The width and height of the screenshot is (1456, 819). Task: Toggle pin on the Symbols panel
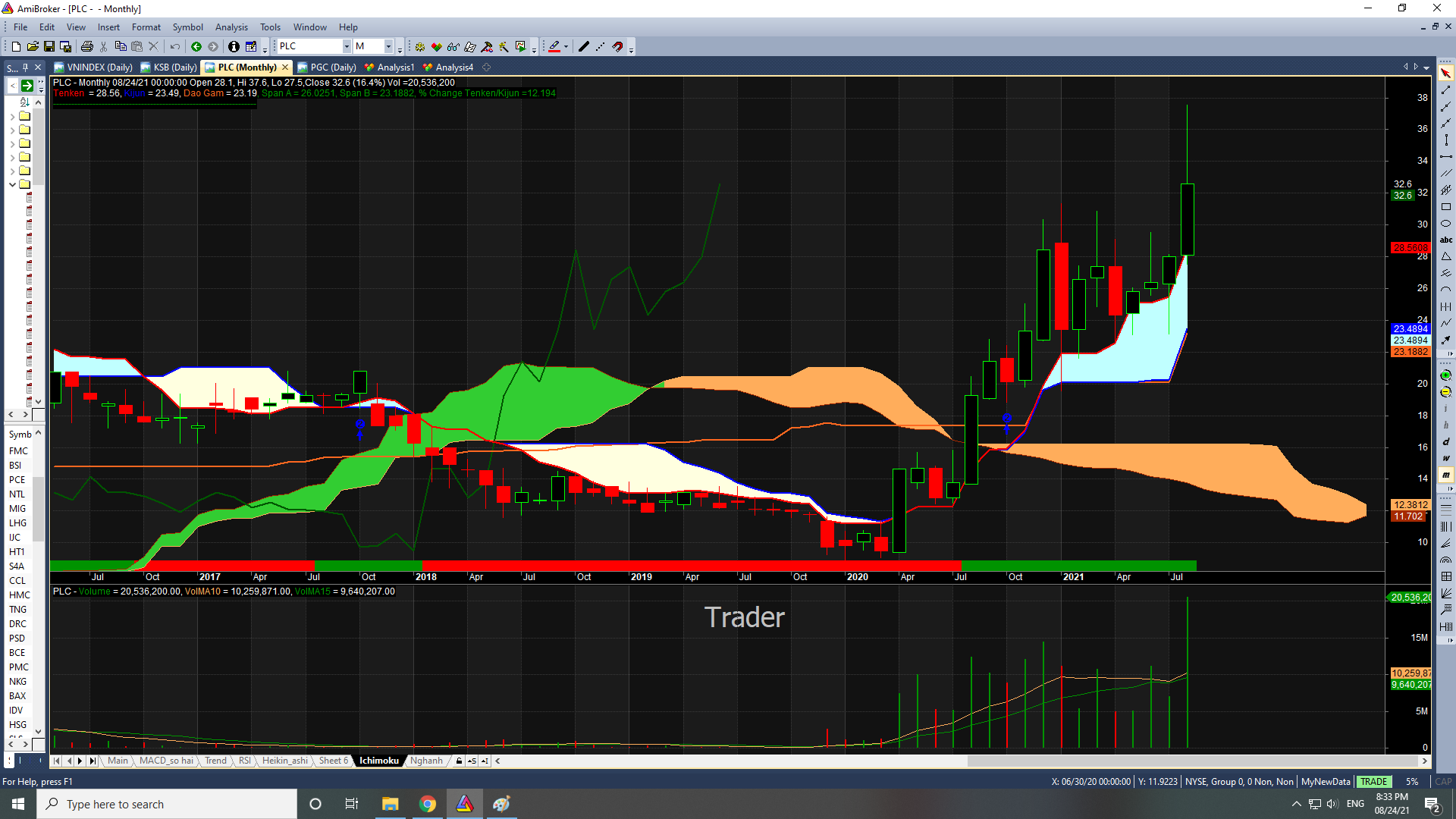(x=25, y=67)
